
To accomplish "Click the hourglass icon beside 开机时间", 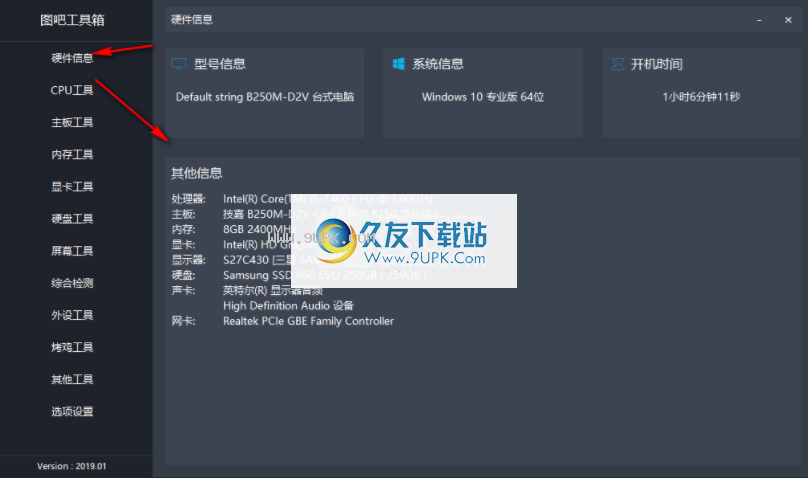I will [x=617, y=64].
